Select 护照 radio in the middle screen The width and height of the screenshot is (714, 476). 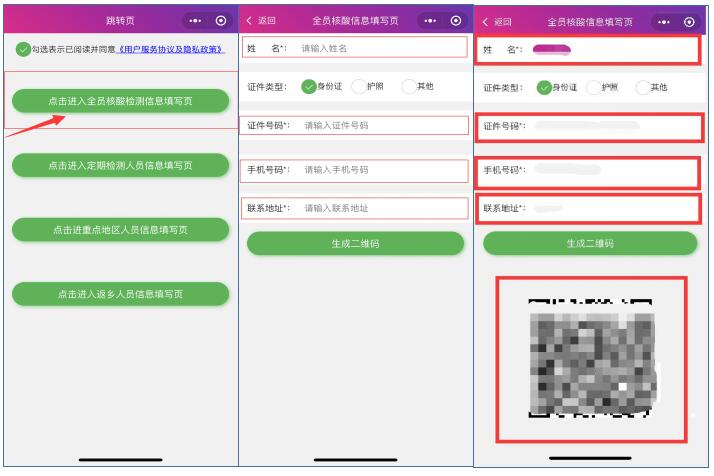pyautogui.click(x=359, y=86)
